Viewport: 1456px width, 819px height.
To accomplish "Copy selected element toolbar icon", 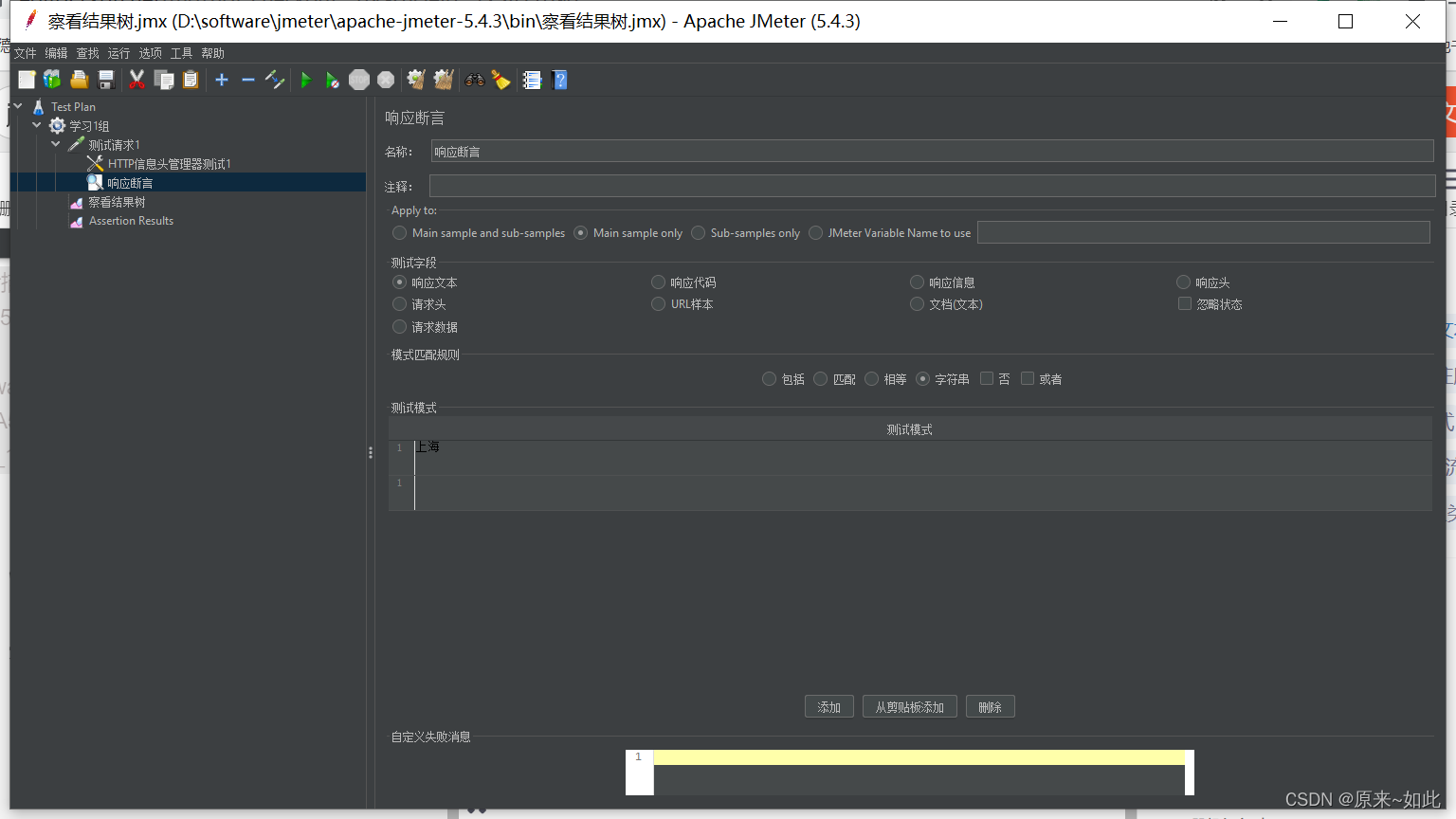I will 164,80.
